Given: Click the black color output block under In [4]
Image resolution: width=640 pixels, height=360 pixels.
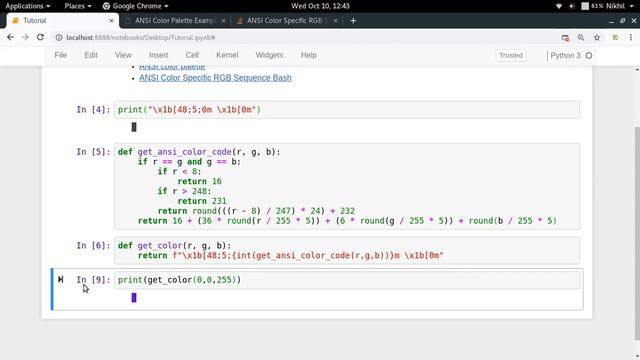Looking at the screenshot, I should pos(134,127).
